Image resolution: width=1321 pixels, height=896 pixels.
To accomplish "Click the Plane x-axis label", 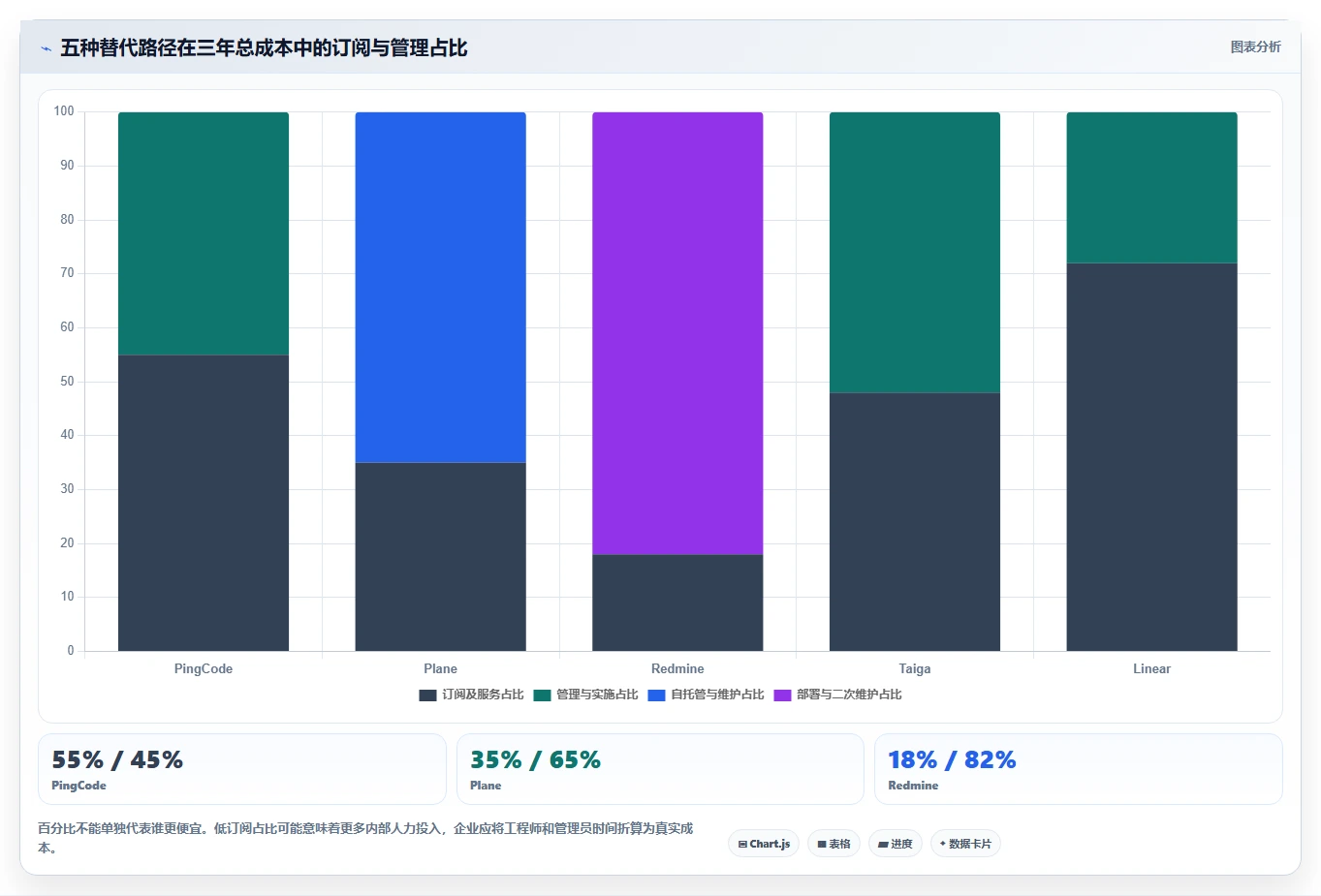I will point(441,669).
